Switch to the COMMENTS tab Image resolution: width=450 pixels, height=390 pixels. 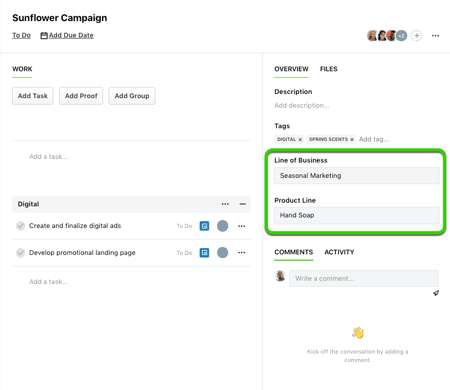click(x=294, y=252)
